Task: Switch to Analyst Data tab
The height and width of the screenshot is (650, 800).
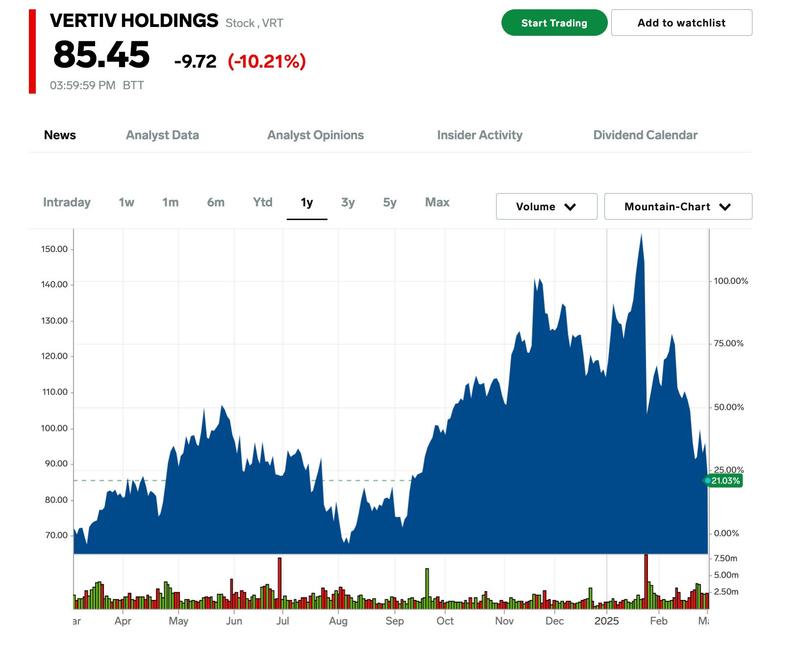Action: tap(162, 135)
